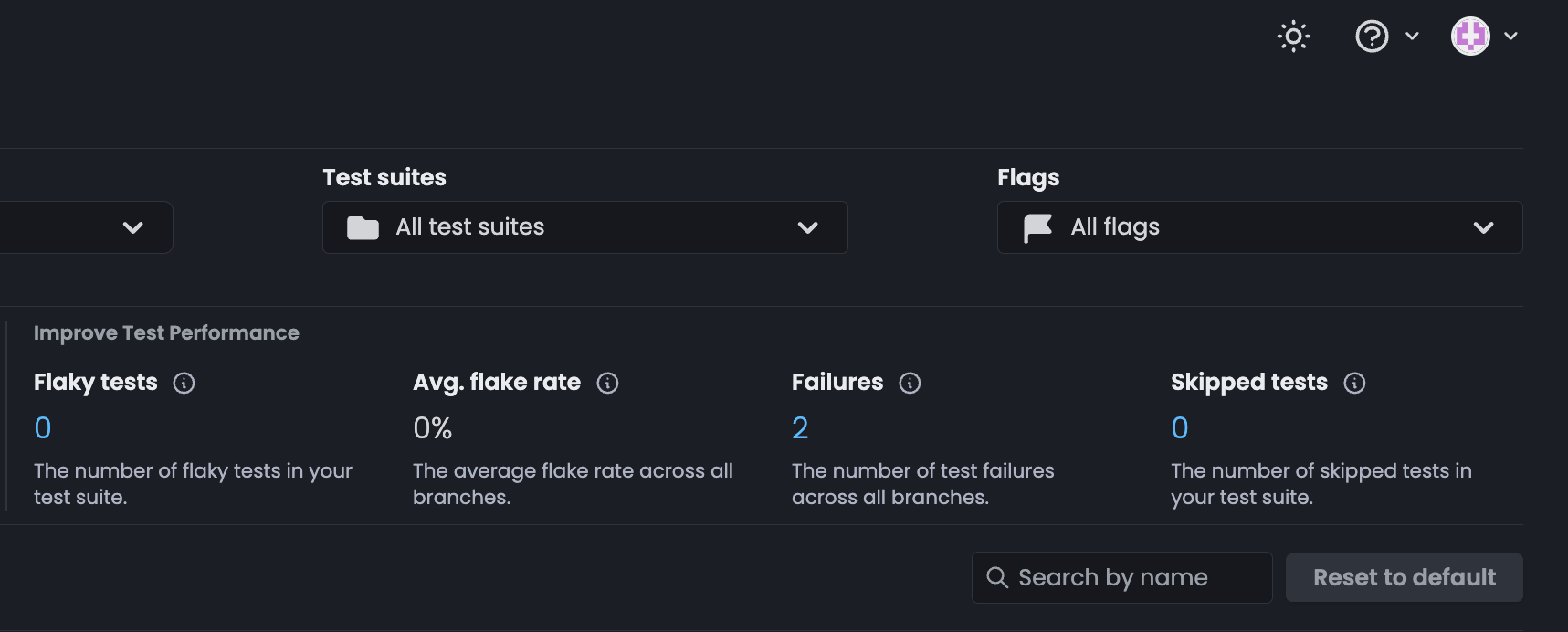This screenshot has width=1568, height=632.
Task: Expand the partially visible leftmost dropdown chevron
Action: 133,227
